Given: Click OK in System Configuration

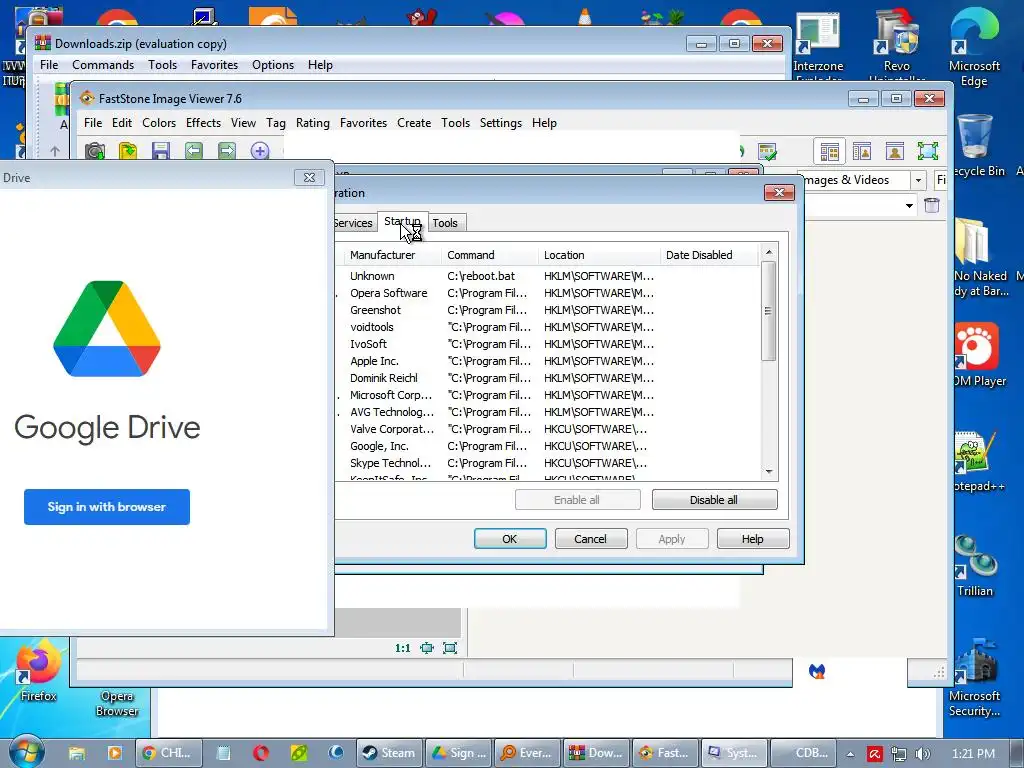Looking at the screenshot, I should [510, 539].
